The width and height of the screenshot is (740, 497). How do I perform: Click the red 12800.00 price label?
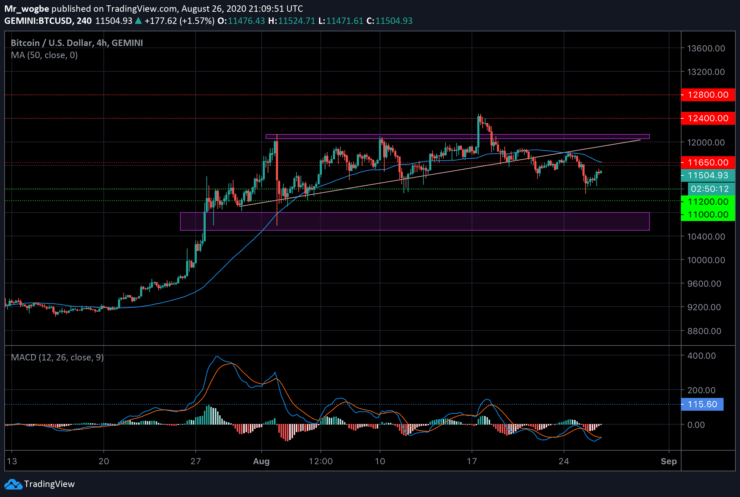pos(708,95)
